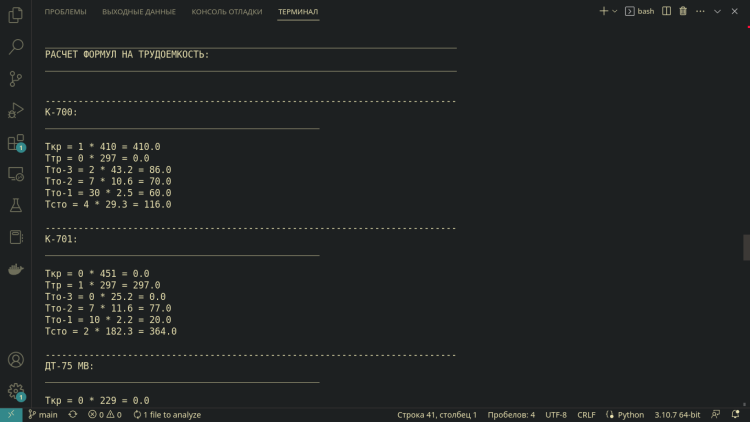Switch to the ПРОБЛЕМЫ tab
The width and height of the screenshot is (750, 422).
click(x=65, y=12)
